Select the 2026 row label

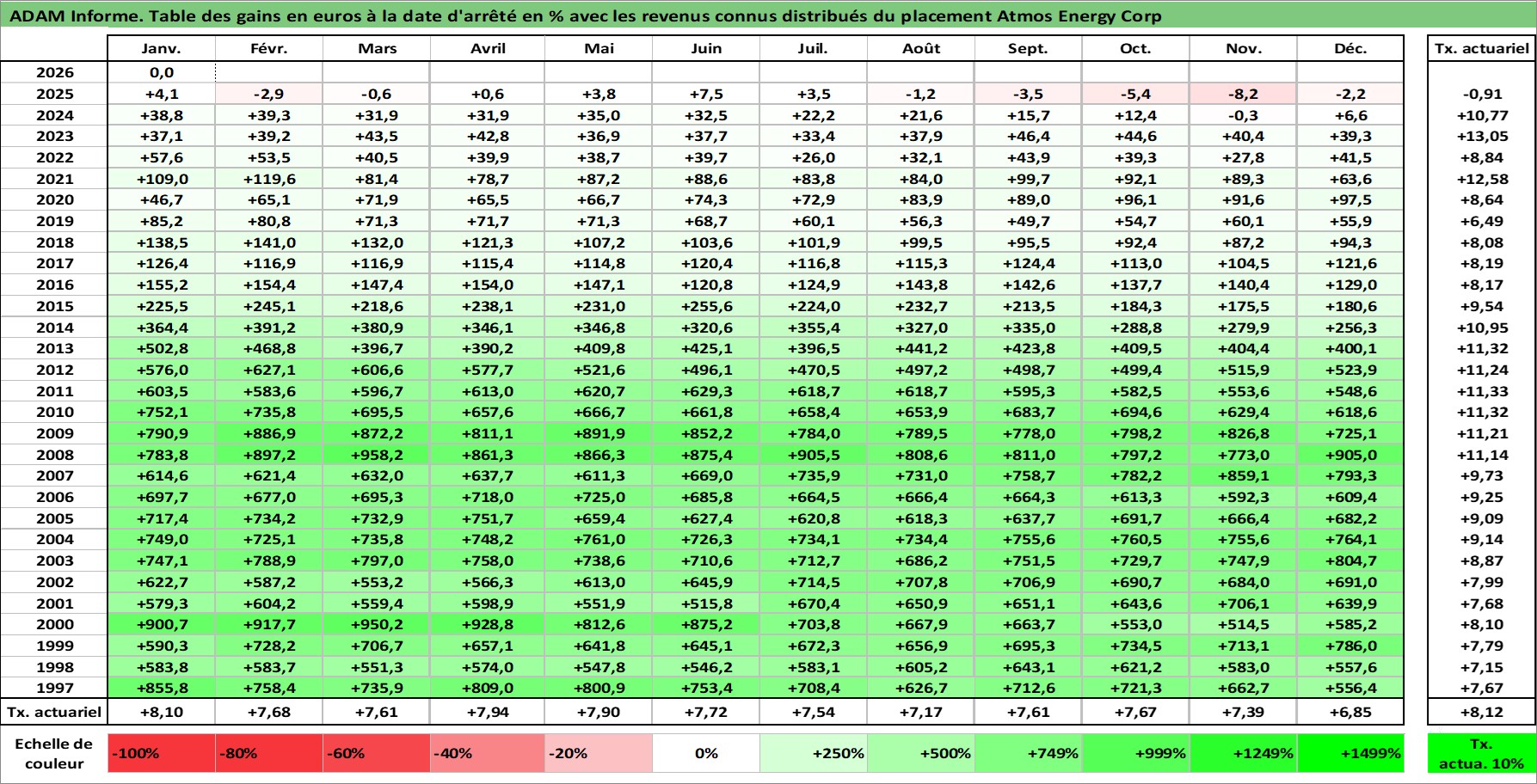pos(54,73)
